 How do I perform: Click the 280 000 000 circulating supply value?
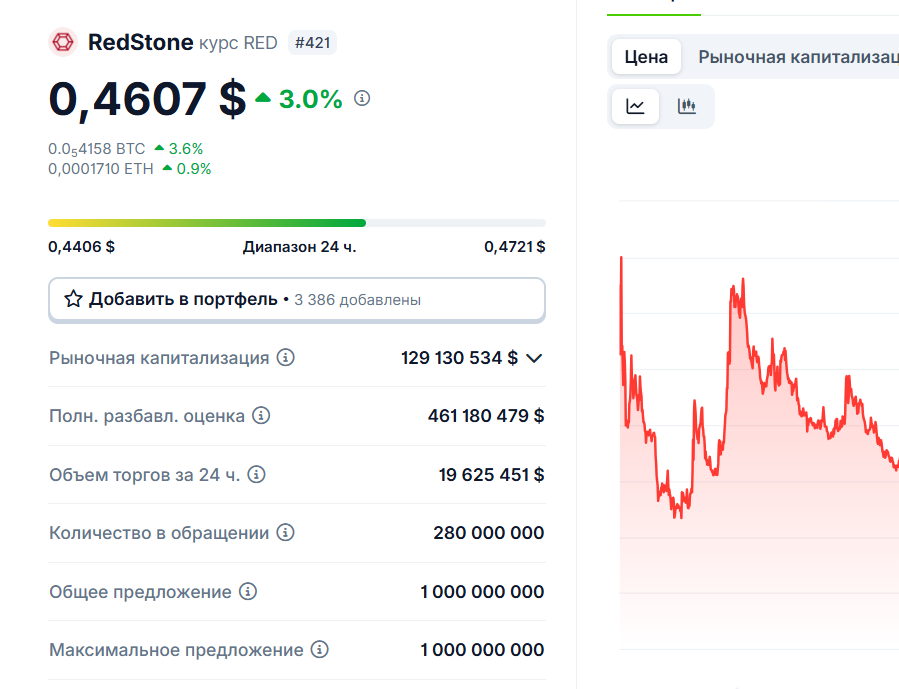(x=488, y=533)
